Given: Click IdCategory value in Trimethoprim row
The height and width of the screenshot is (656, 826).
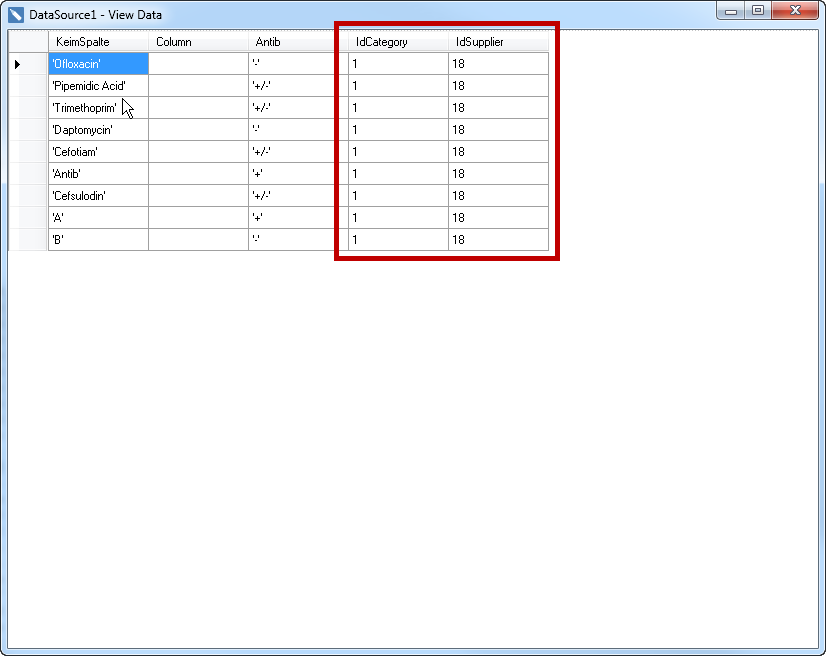Looking at the screenshot, I should click(x=399, y=108).
